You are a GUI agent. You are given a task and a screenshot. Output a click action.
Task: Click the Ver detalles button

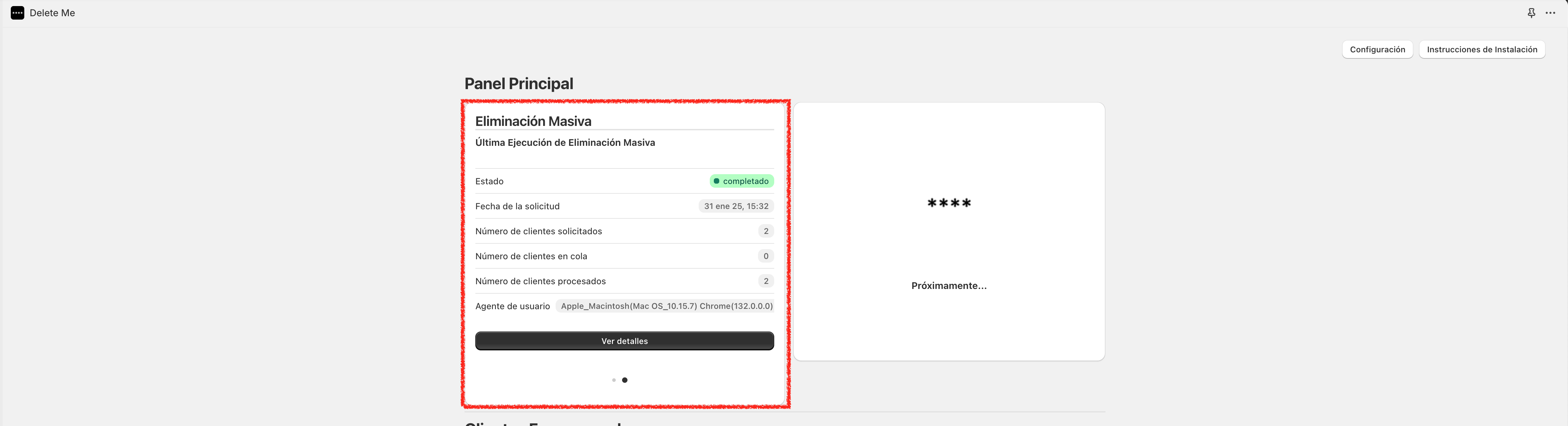(x=624, y=341)
